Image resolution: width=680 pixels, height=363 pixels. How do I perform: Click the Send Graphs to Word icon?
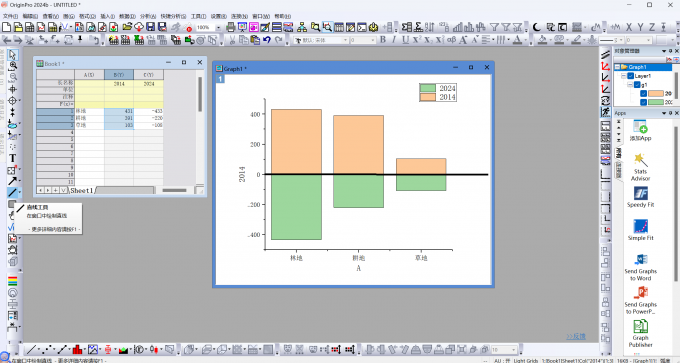[641, 259]
